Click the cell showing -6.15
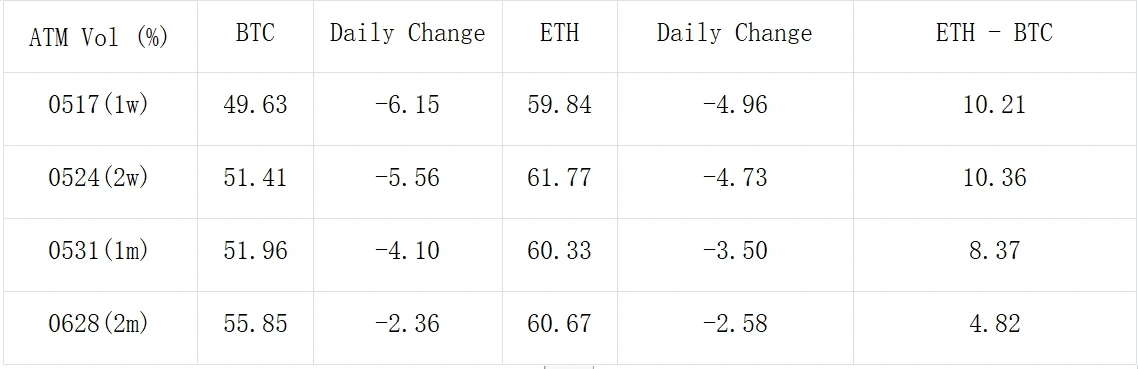Viewport: 1138px width, 369px height. [x=408, y=109]
